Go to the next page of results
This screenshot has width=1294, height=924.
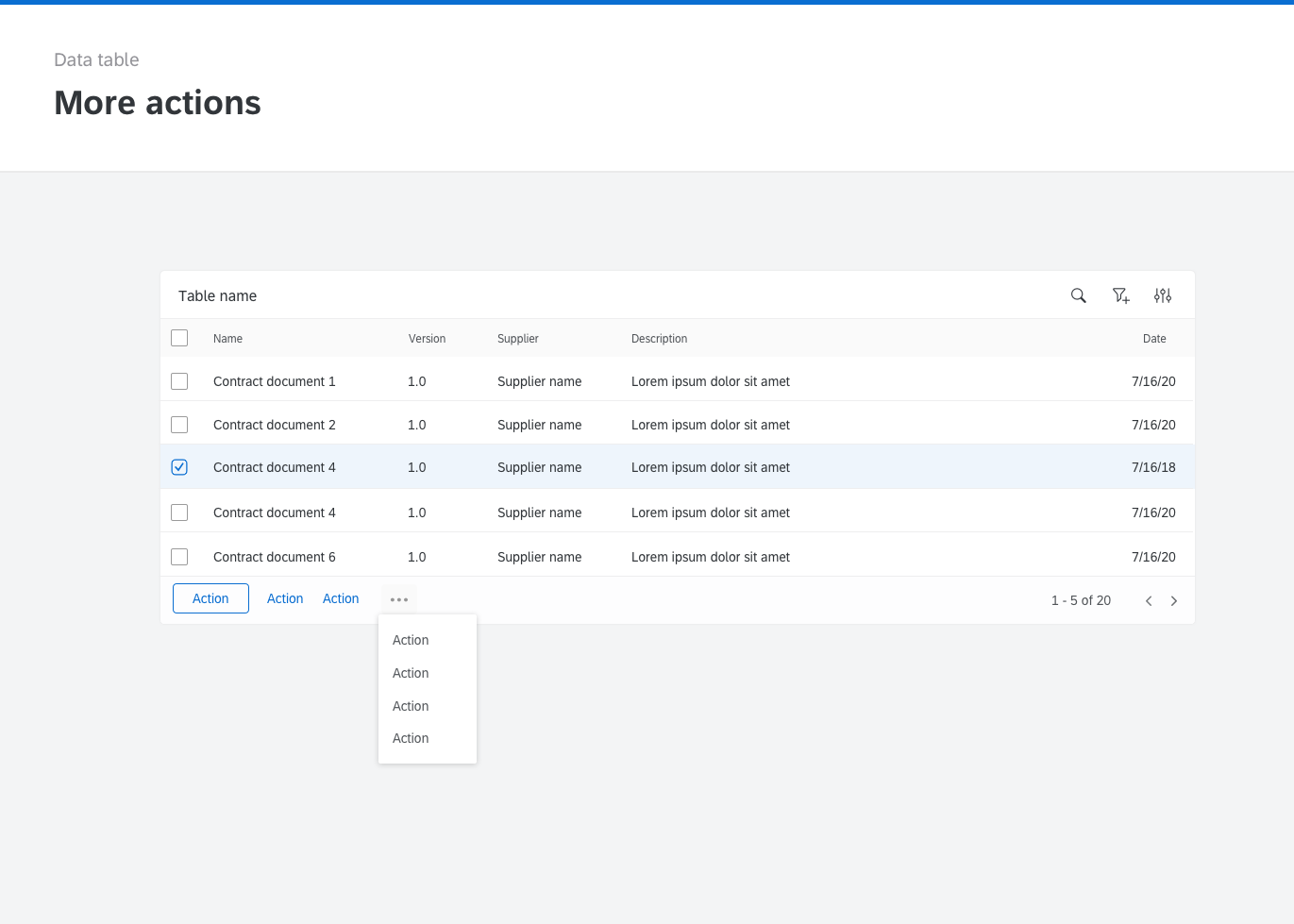[1174, 600]
